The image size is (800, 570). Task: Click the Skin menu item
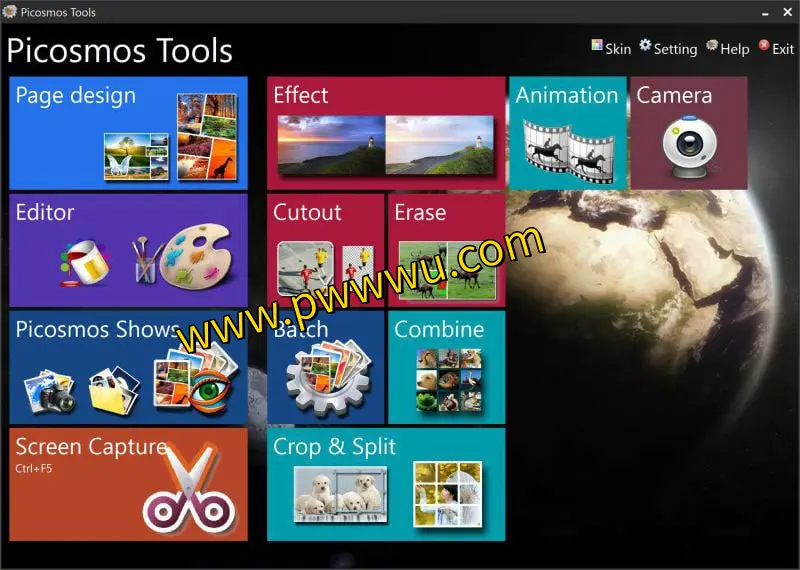610,47
